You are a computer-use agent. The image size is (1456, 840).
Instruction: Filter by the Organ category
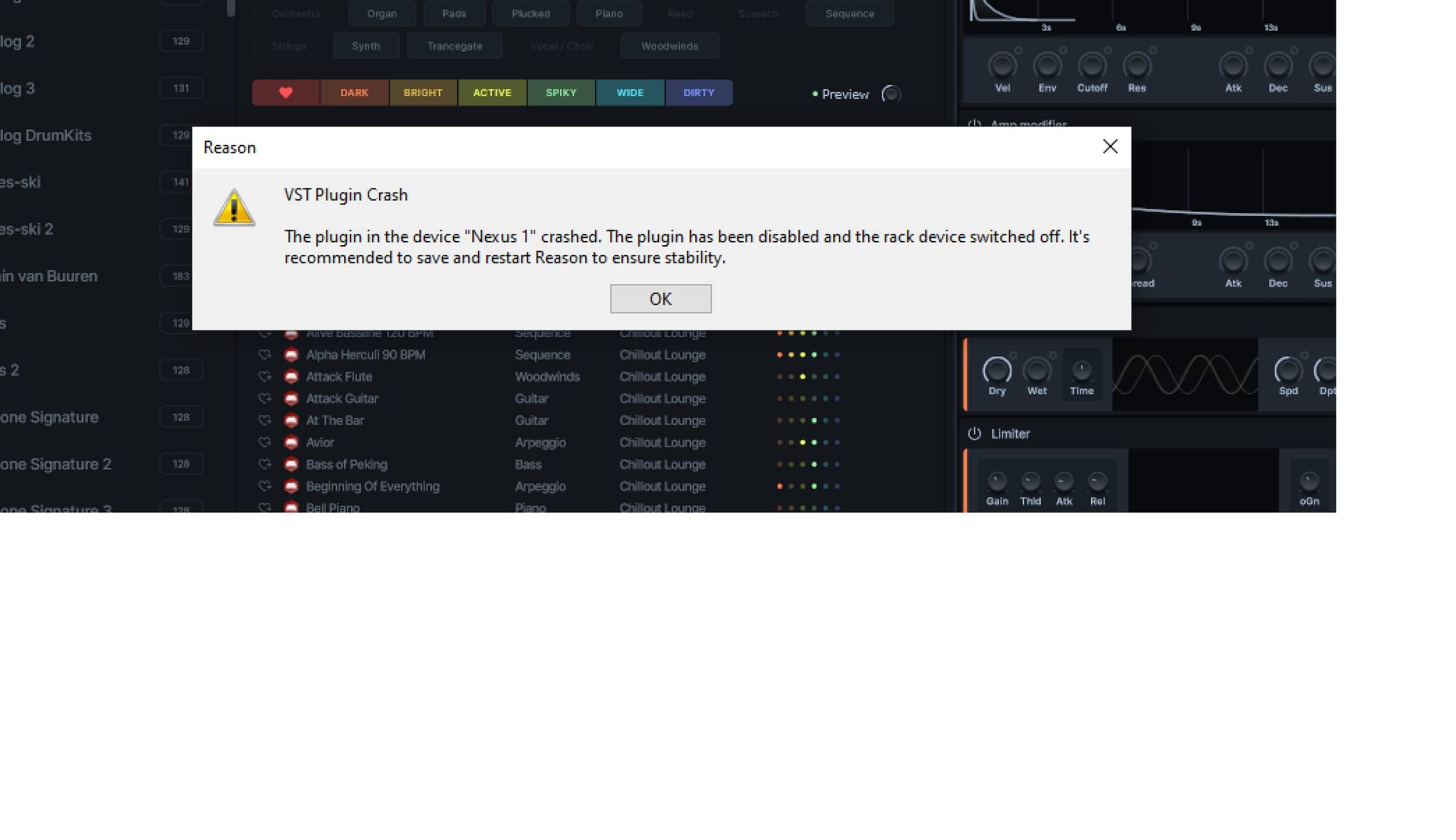click(382, 14)
